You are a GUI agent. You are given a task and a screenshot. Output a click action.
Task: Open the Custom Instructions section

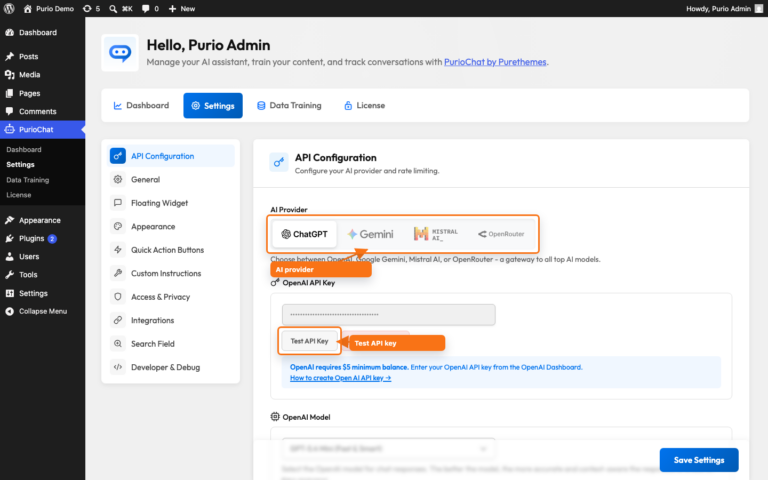pyautogui.click(x=170, y=273)
